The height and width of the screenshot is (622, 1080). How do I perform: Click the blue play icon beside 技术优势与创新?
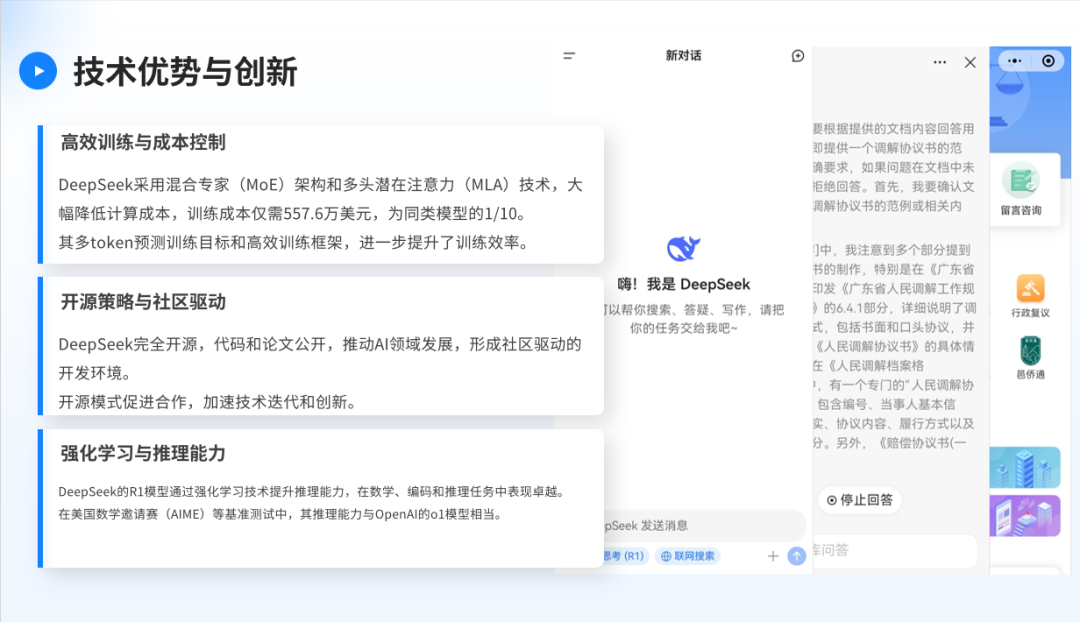coord(38,71)
